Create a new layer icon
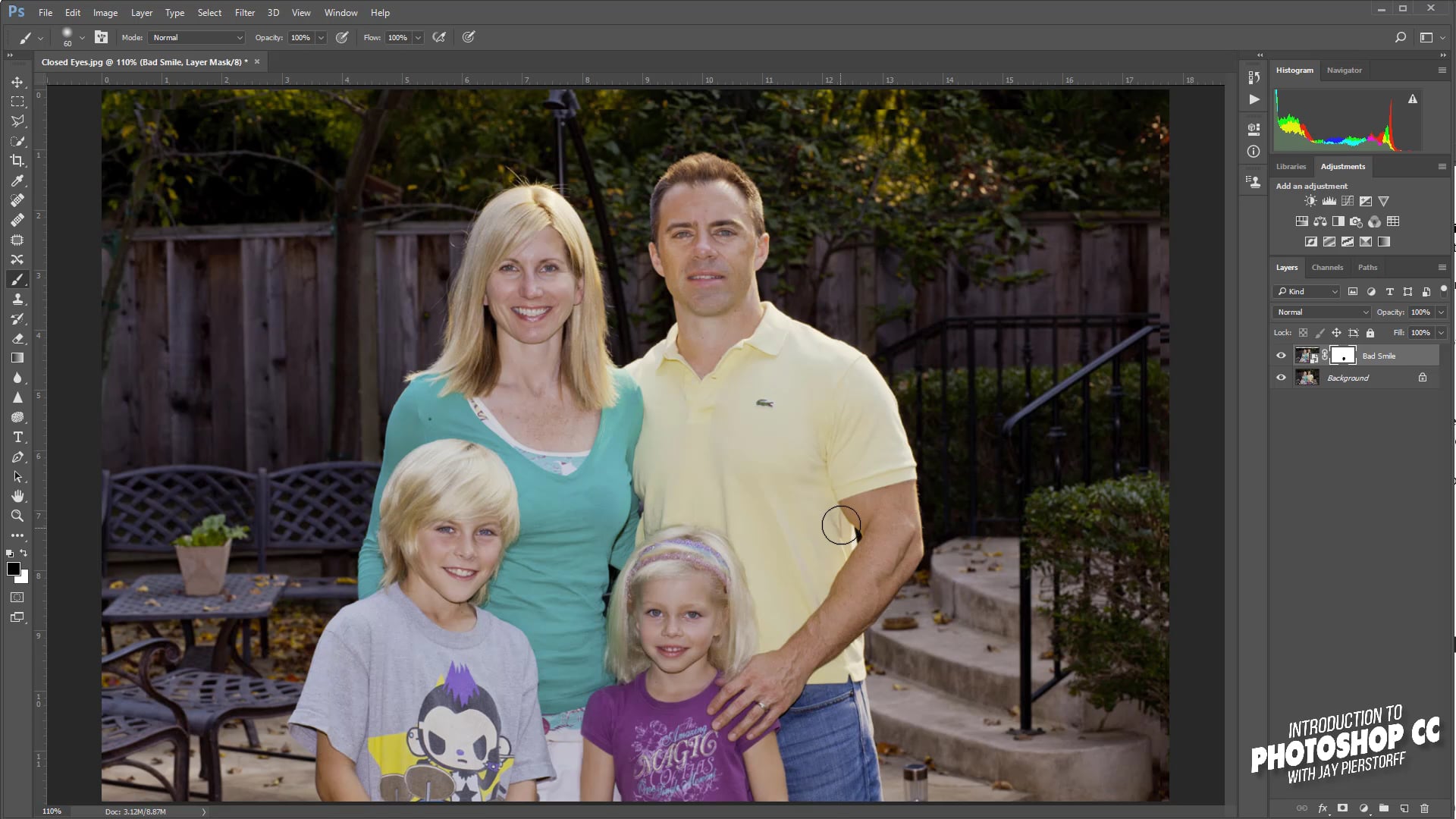This screenshot has height=819, width=1456. click(1404, 808)
